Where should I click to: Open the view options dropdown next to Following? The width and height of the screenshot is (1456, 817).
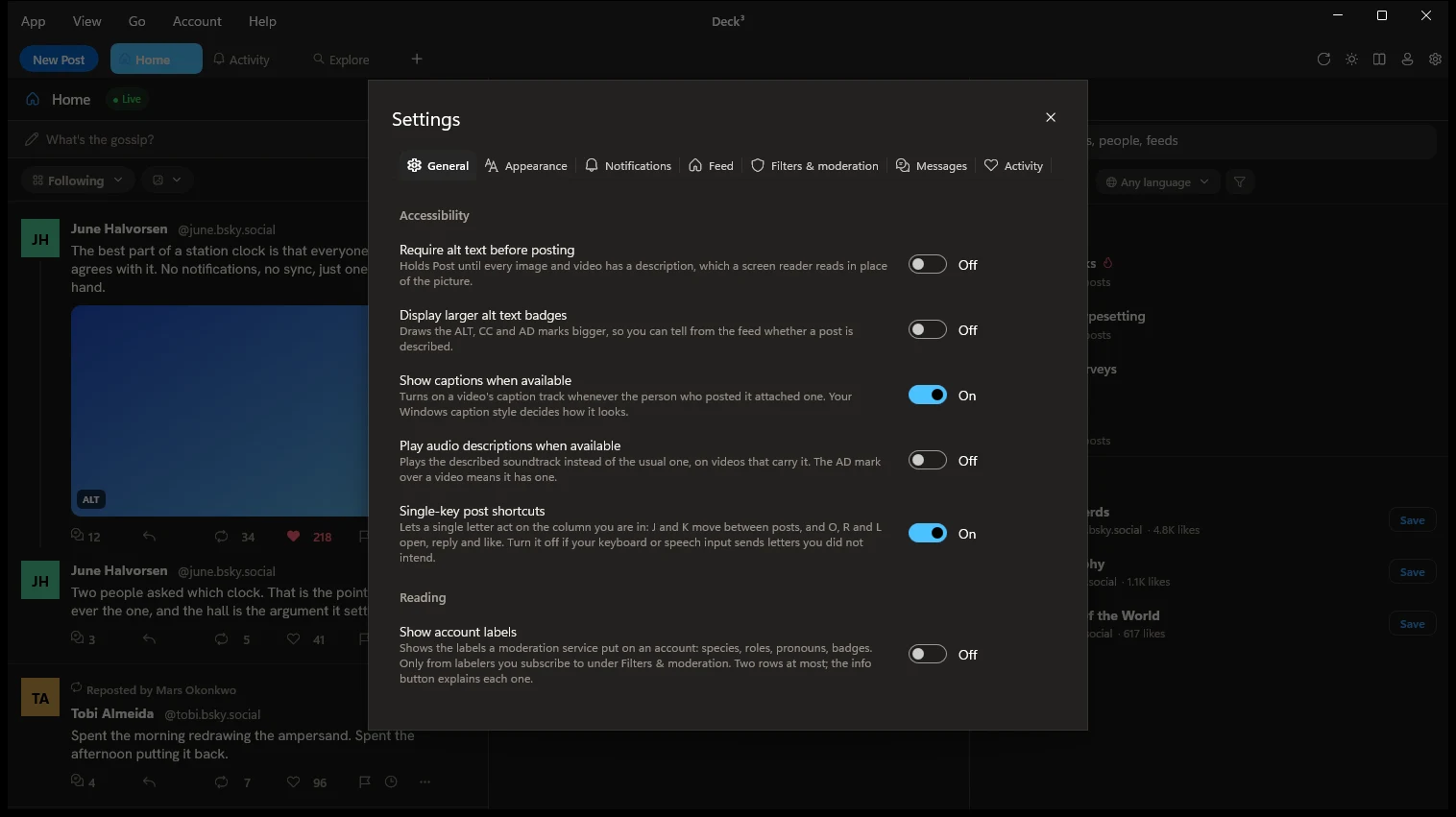coord(167,180)
